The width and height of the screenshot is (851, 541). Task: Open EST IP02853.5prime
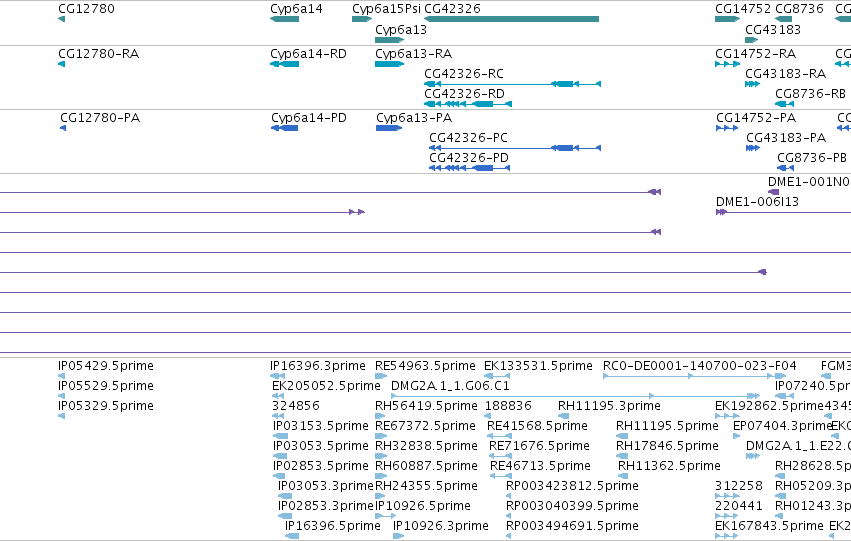pos(321,466)
